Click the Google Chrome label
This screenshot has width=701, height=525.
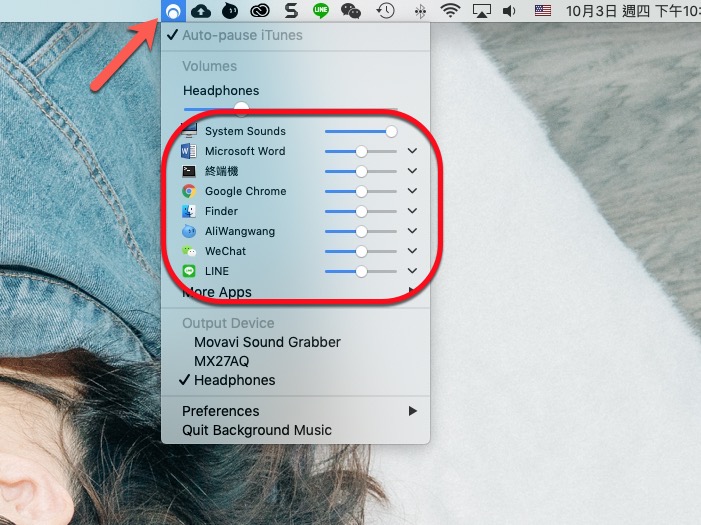click(x=245, y=191)
